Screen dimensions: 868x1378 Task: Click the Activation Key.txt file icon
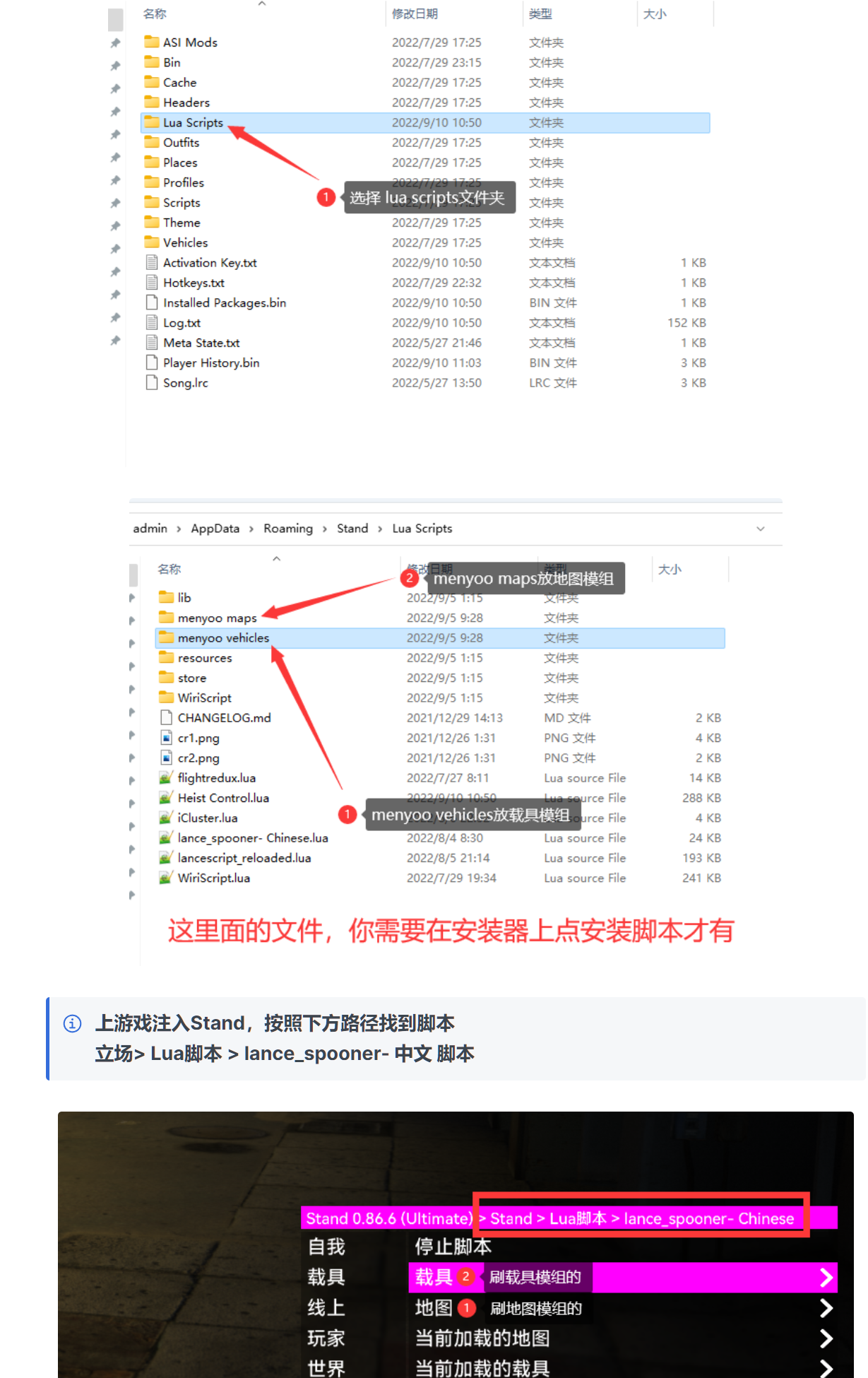pyautogui.click(x=151, y=262)
